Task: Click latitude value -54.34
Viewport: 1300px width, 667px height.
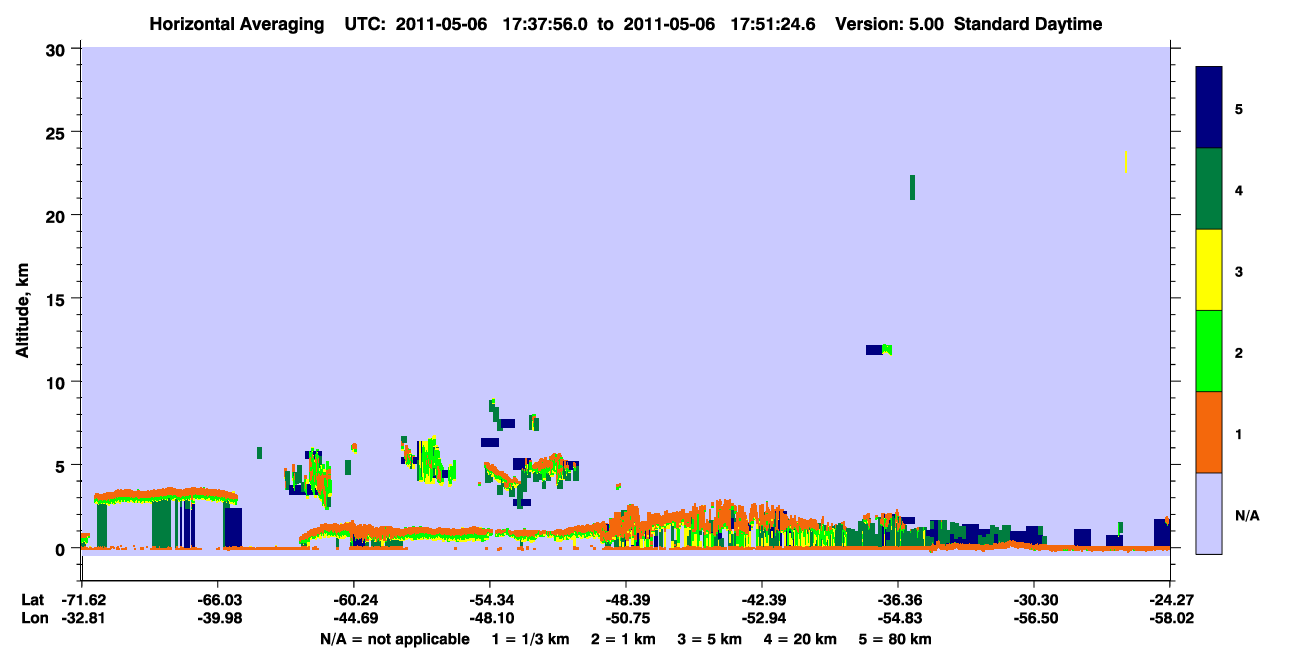Action: click(x=490, y=600)
